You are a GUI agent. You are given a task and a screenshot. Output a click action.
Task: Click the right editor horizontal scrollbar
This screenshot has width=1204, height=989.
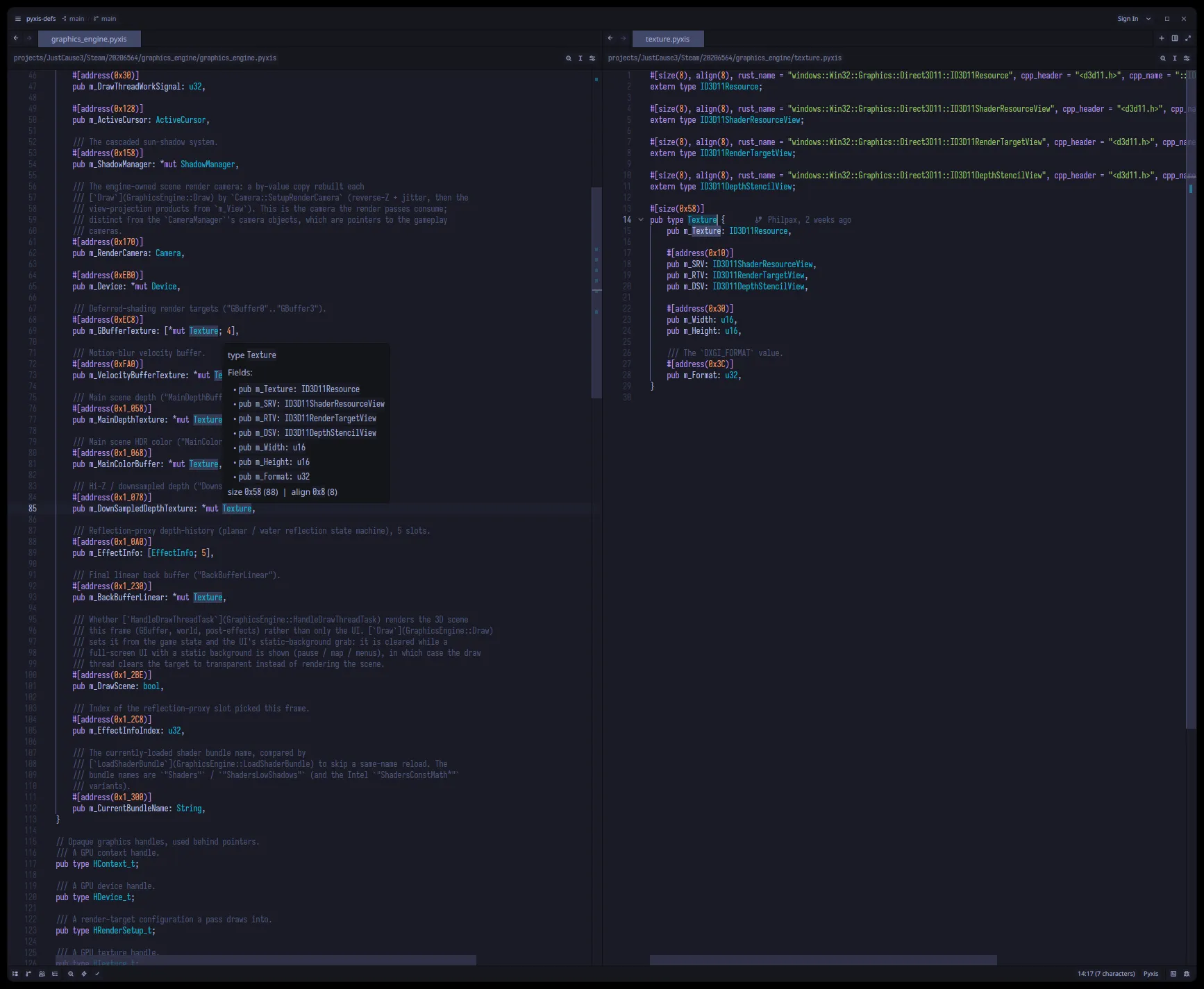(x=823, y=960)
